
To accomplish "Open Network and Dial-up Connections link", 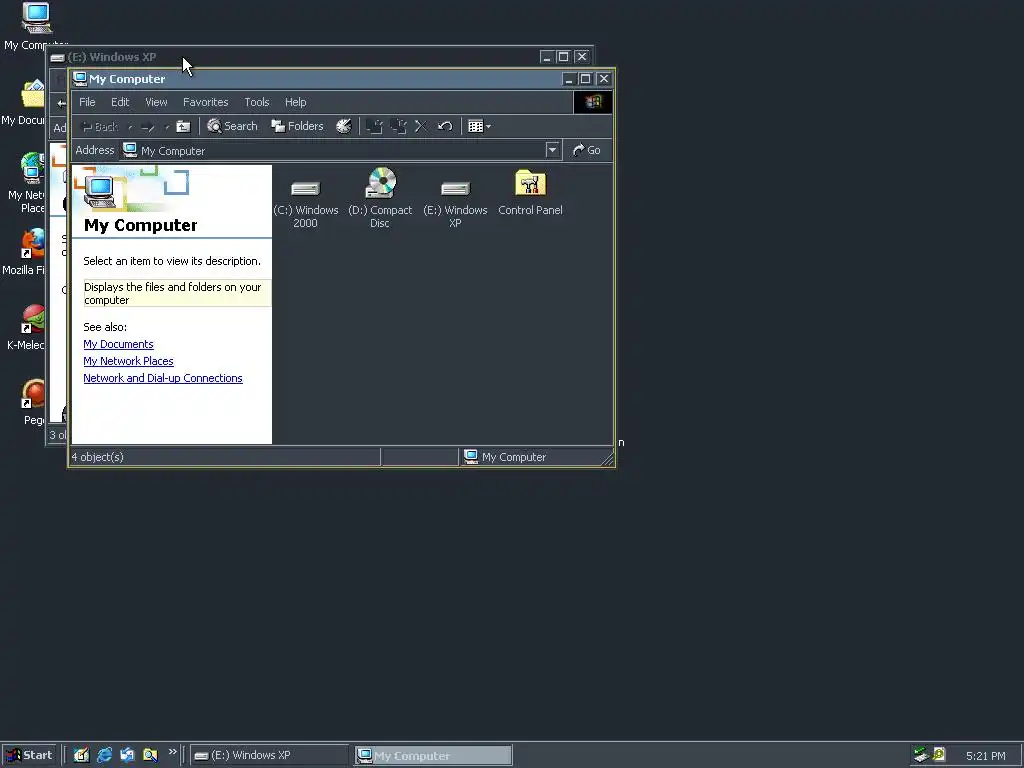I will coord(163,378).
